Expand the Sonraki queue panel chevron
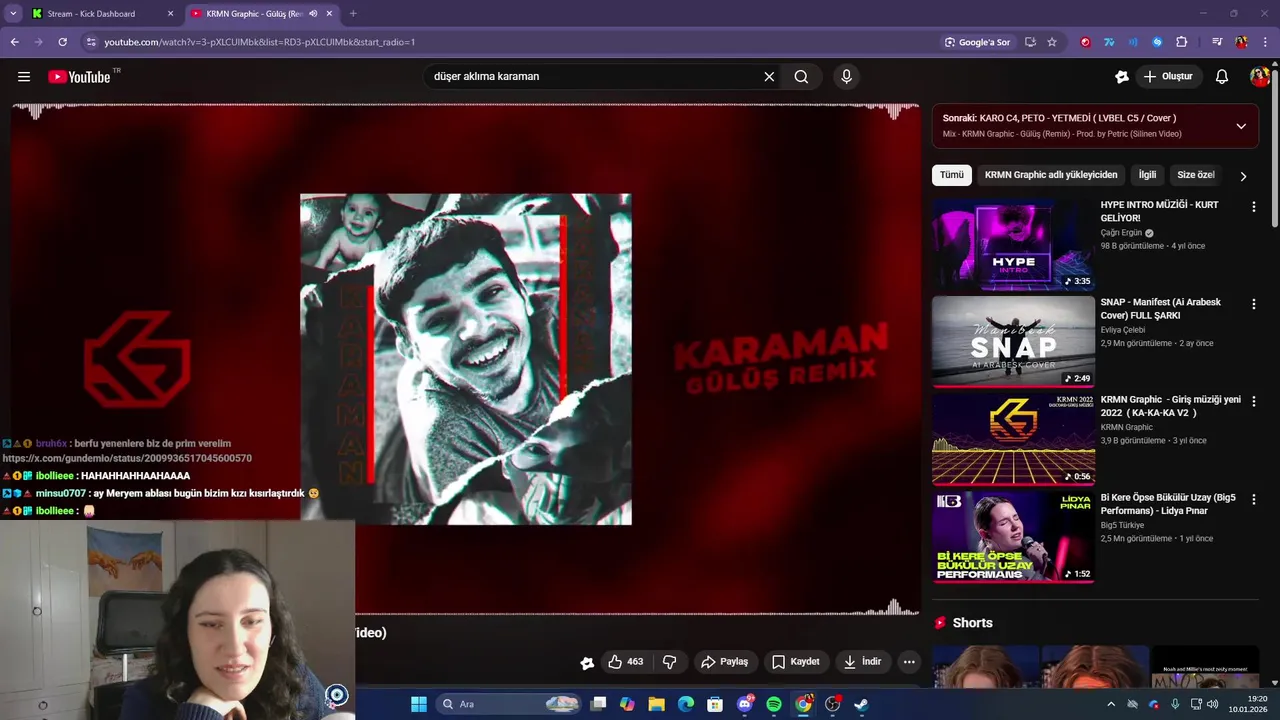This screenshot has height=720, width=1280. pyautogui.click(x=1241, y=126)
